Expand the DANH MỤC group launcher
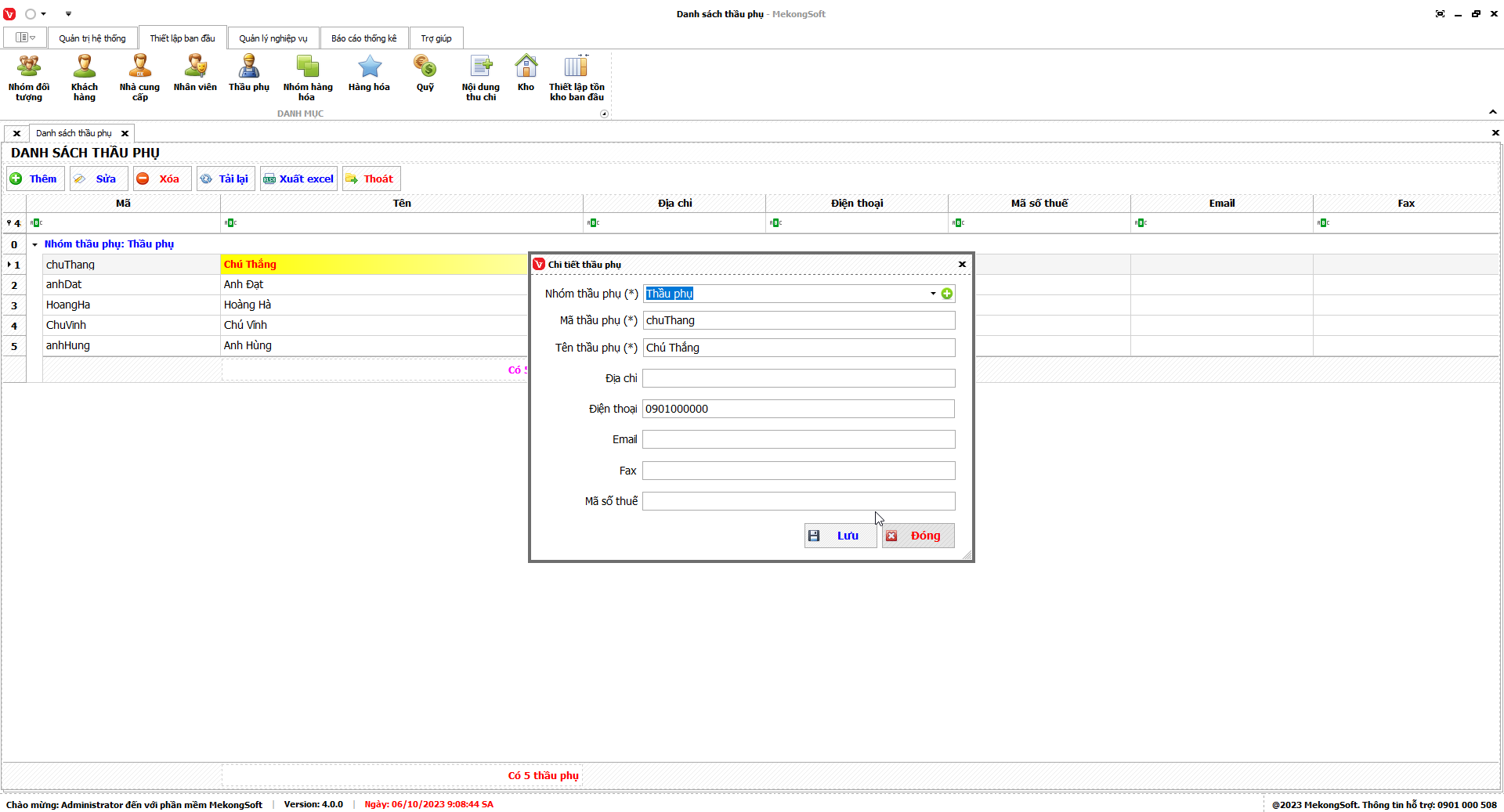Viewport: 1504px width, 812px height. point(604,114)
